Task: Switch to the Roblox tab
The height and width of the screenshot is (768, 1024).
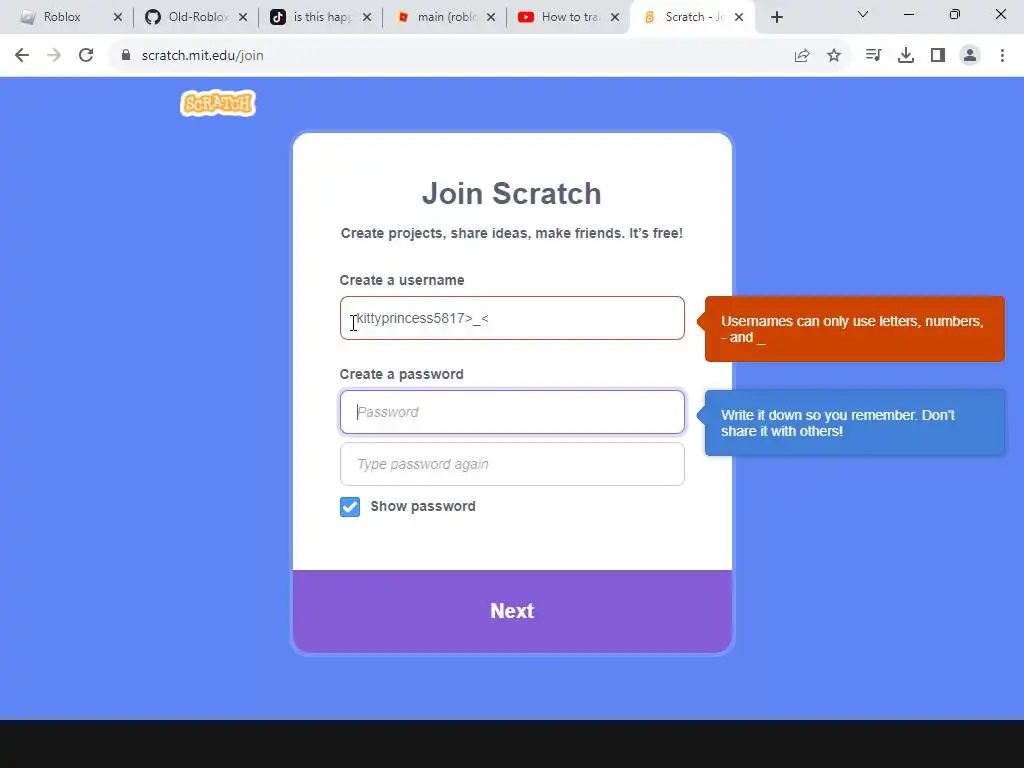Action: (62, 17)
